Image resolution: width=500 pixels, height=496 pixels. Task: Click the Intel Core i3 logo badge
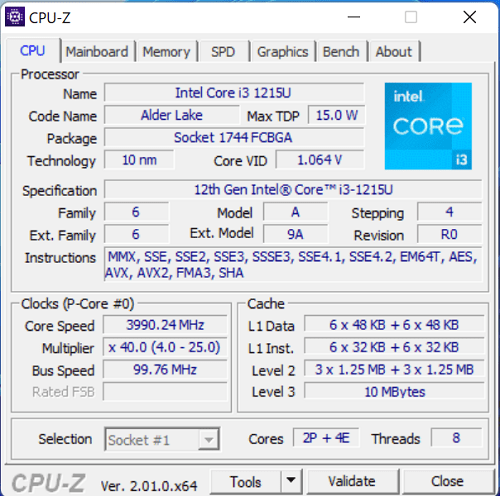(428, 126)
